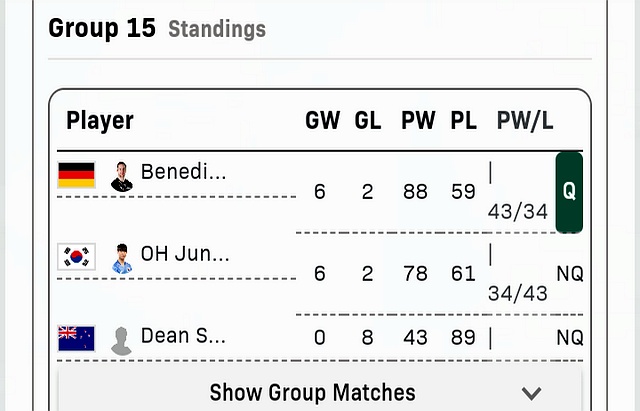Click the PW column header
The height and width of the screenshot is (411, 640).
pos(418,121)
